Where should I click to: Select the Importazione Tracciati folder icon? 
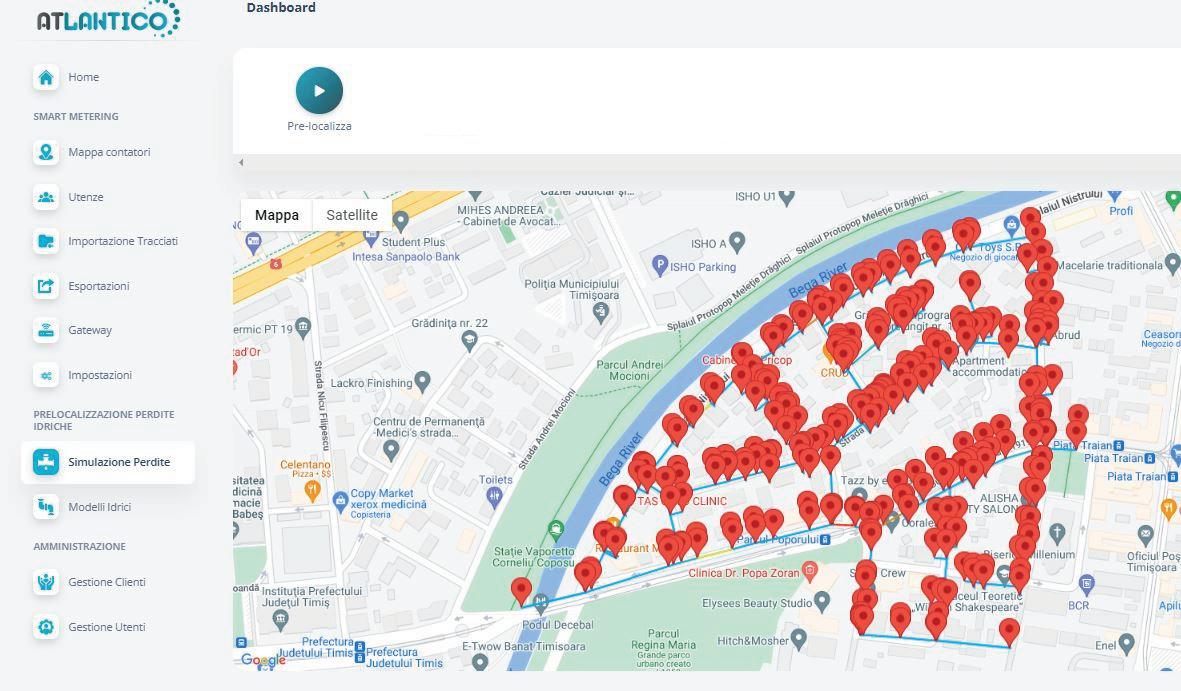pos(46,241)
